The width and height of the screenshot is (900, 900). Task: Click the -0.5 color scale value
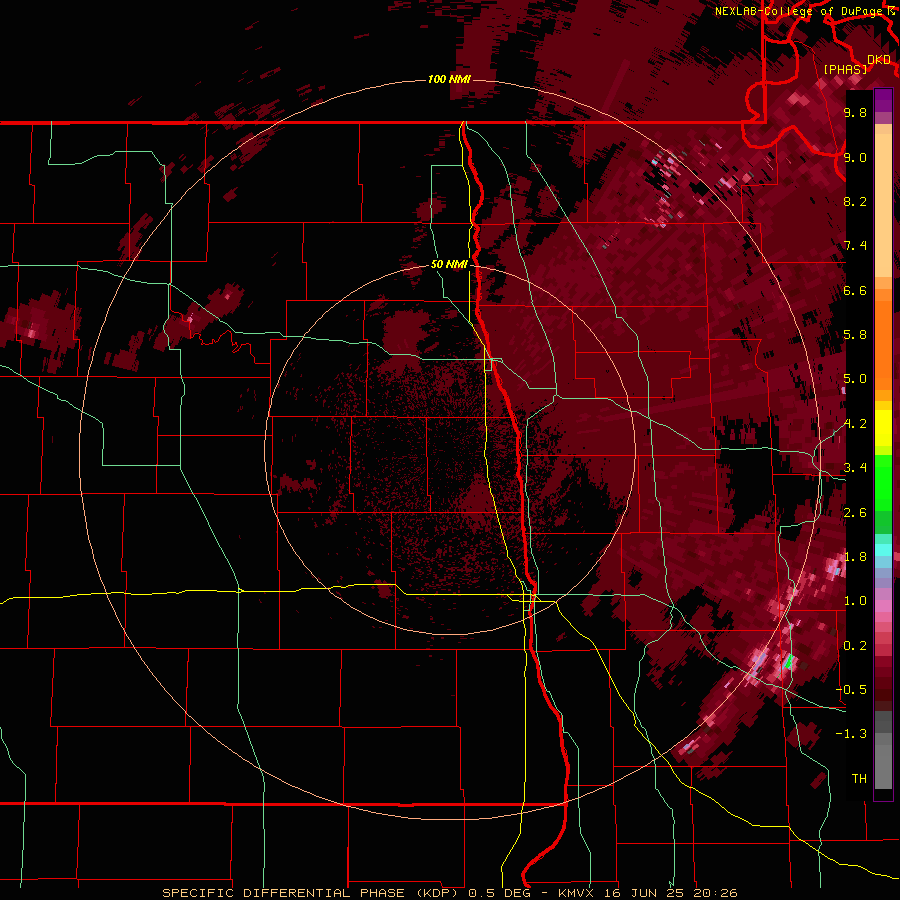point(851,690)
